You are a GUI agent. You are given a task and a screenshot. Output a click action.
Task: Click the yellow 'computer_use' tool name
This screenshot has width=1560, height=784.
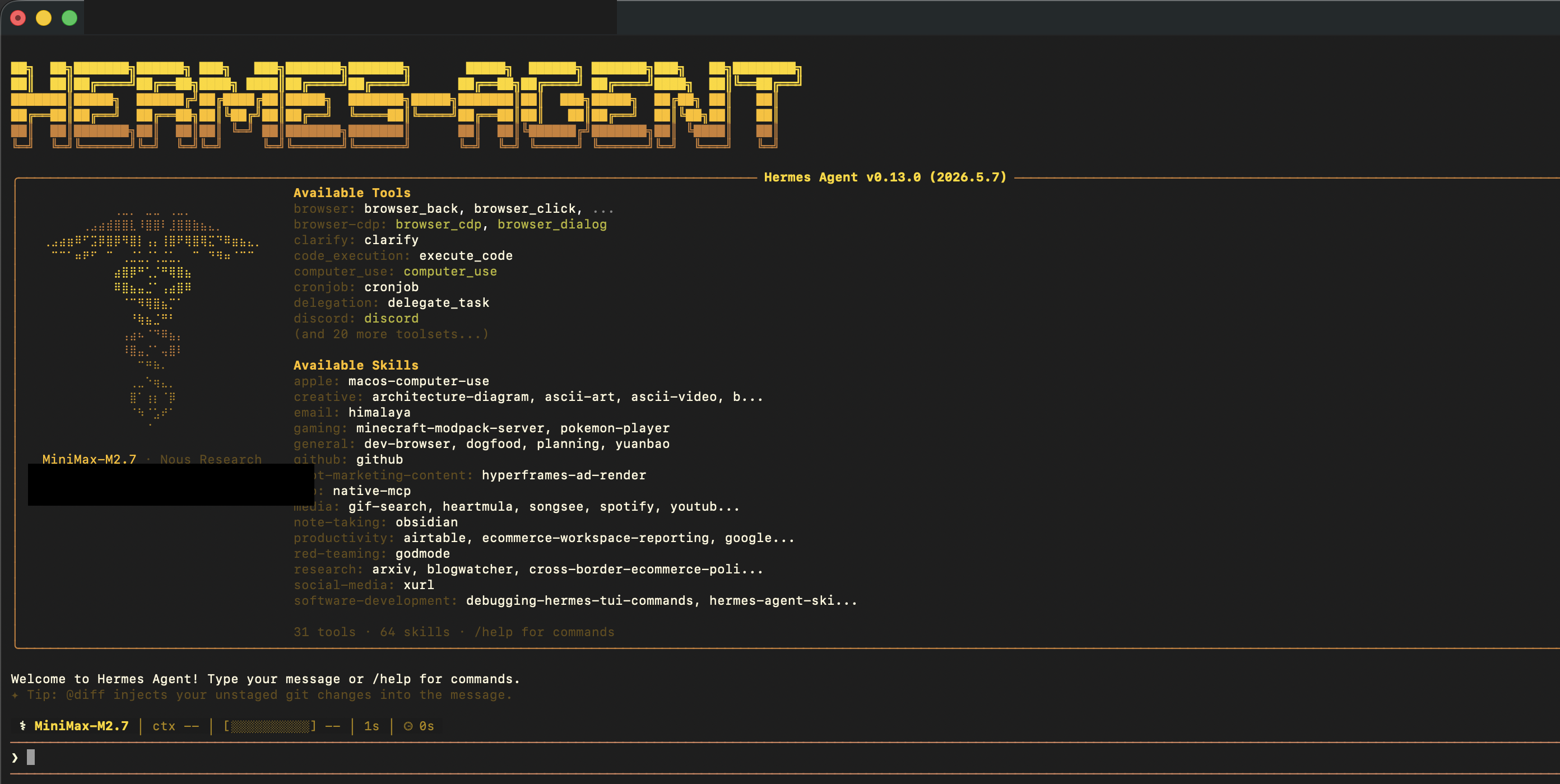pyautogui.click(x=450, y=271)
